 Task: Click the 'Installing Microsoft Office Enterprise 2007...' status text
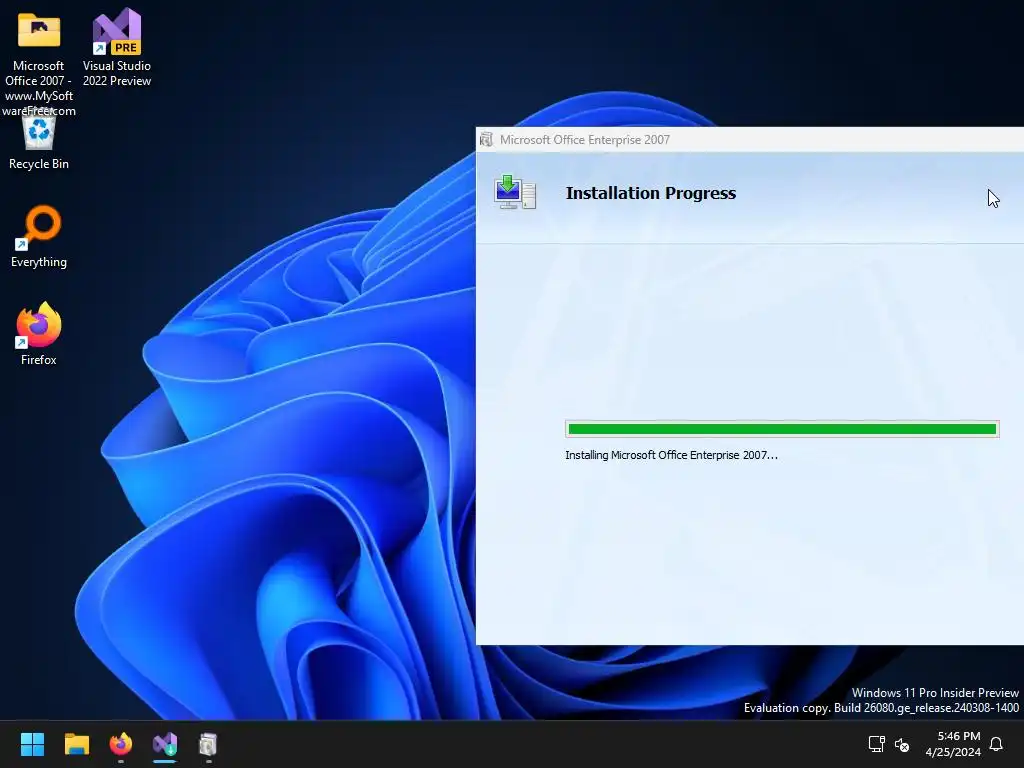click(x=671, y=455)
